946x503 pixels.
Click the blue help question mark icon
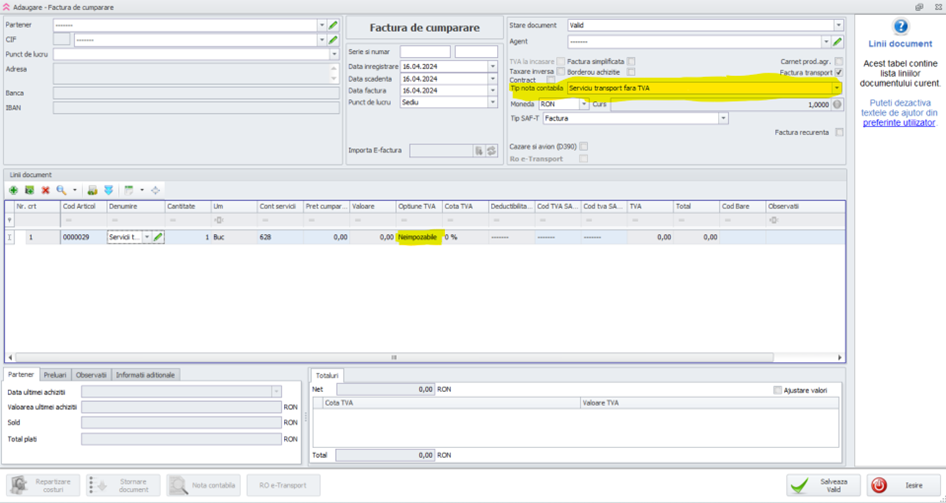click(x=900, y=27)
